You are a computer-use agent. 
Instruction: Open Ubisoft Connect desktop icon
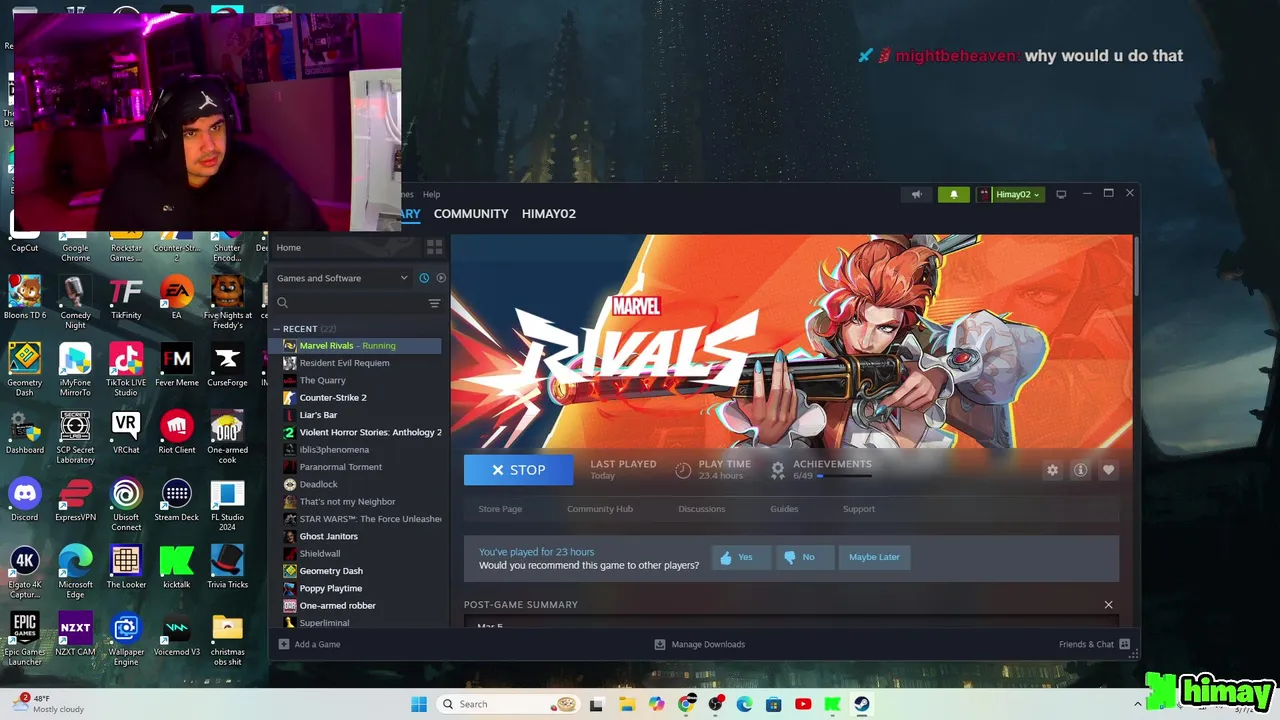(x=126, y=504)
